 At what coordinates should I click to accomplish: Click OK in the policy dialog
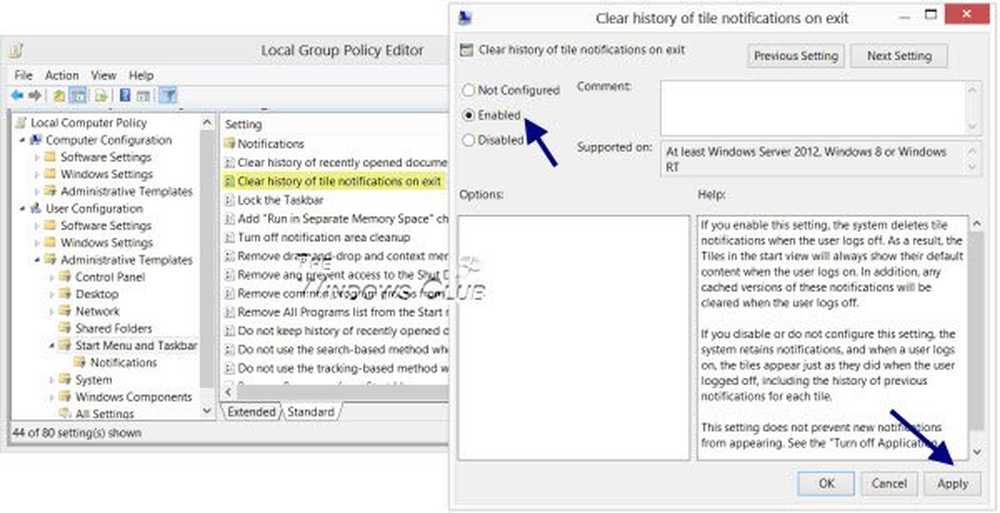pyautogui.click(x=827, y=484)
